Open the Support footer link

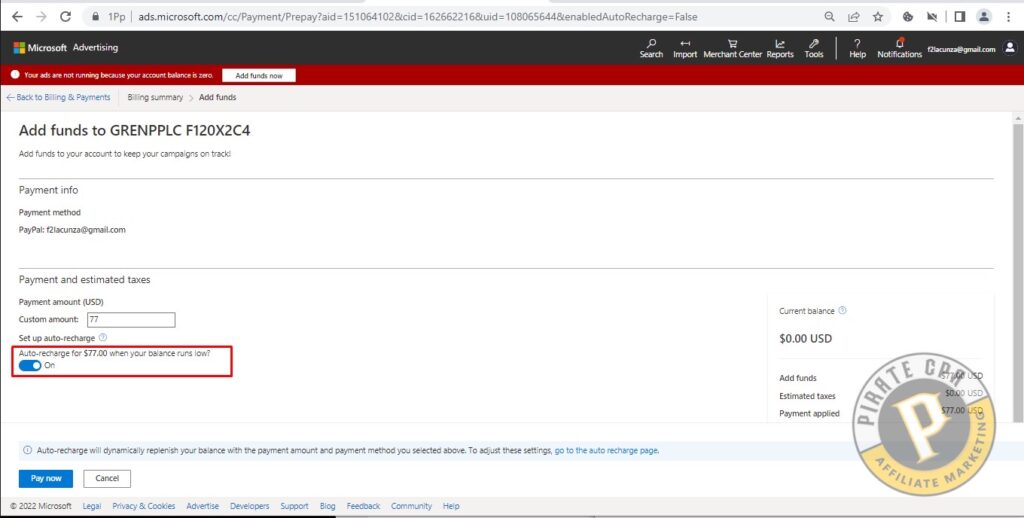point(295,506)
